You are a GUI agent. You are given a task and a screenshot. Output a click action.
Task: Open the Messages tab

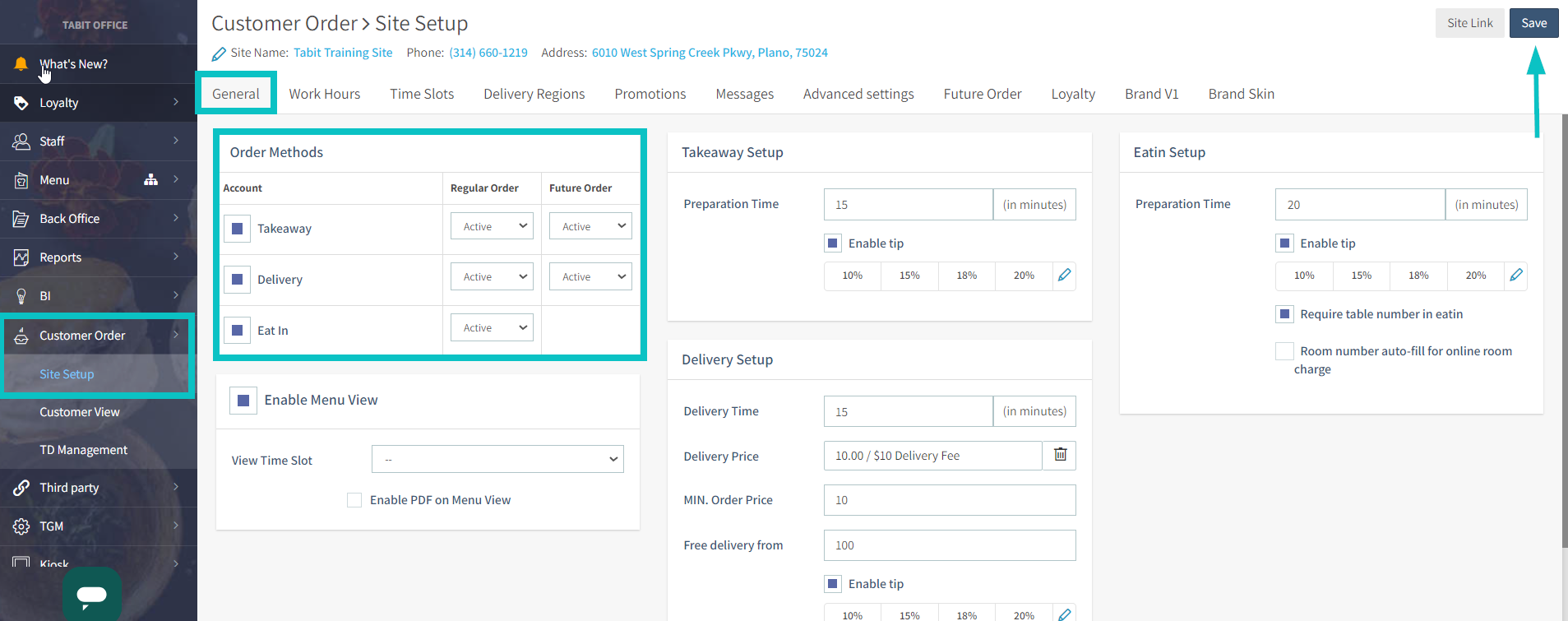tap(745, 94)
